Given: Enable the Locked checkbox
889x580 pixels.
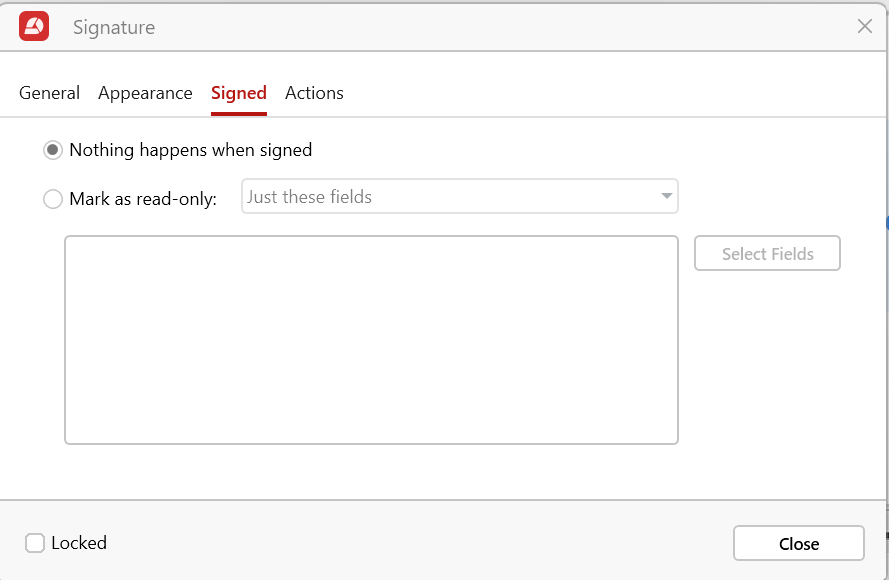Looking at the screenshot, I should point(35,543).
